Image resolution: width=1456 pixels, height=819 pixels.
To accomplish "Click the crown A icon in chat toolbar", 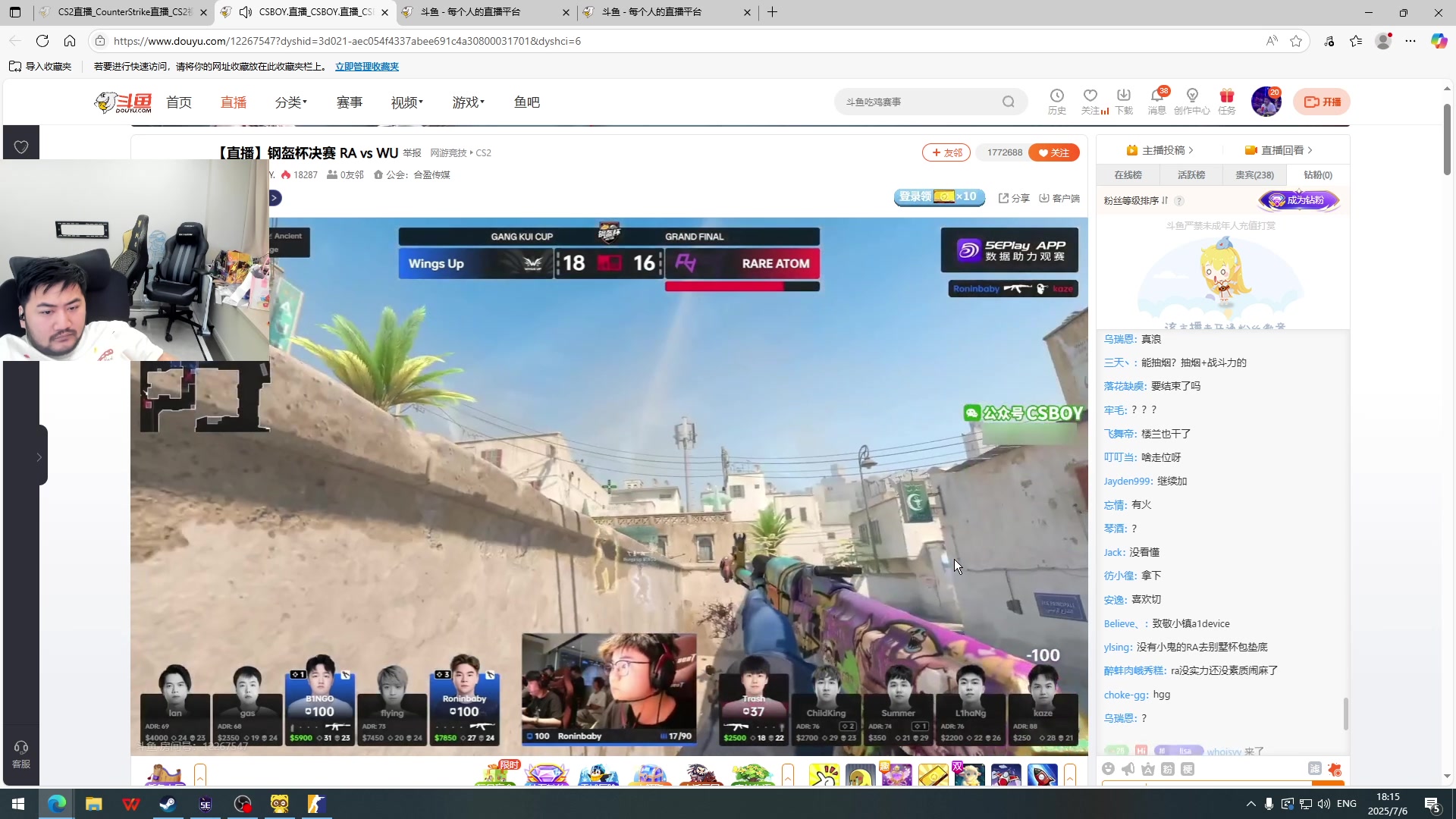I will [x=1148, y=769].
